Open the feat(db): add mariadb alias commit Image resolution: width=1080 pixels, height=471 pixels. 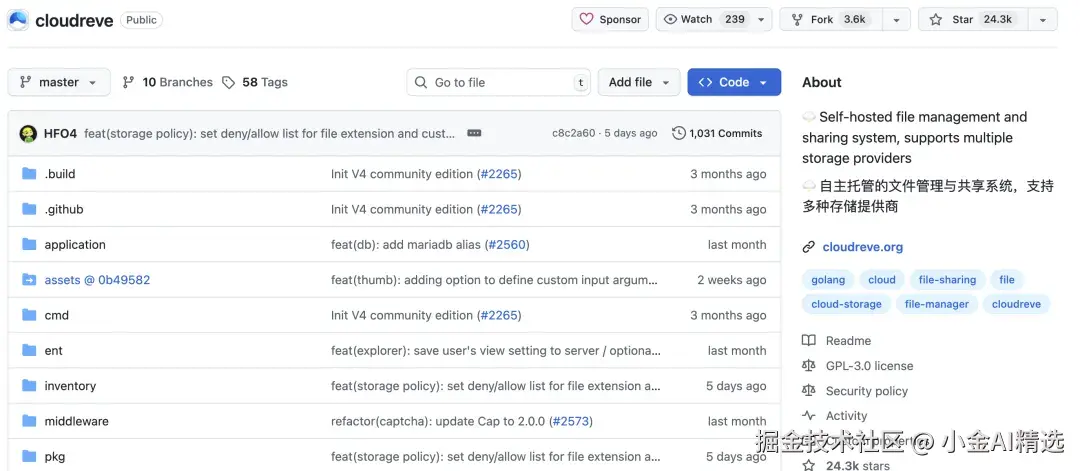tap(406, 244)
